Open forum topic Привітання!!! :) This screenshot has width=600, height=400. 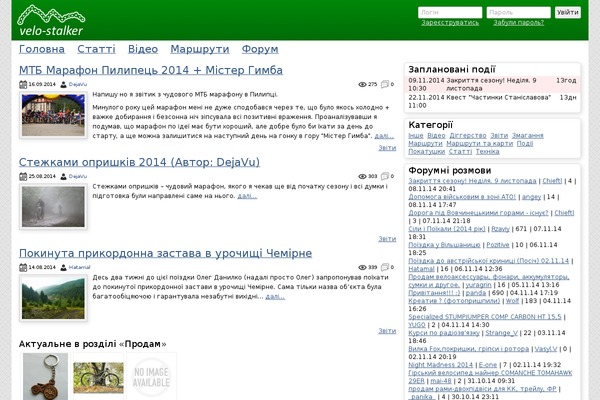coord(434,293)
